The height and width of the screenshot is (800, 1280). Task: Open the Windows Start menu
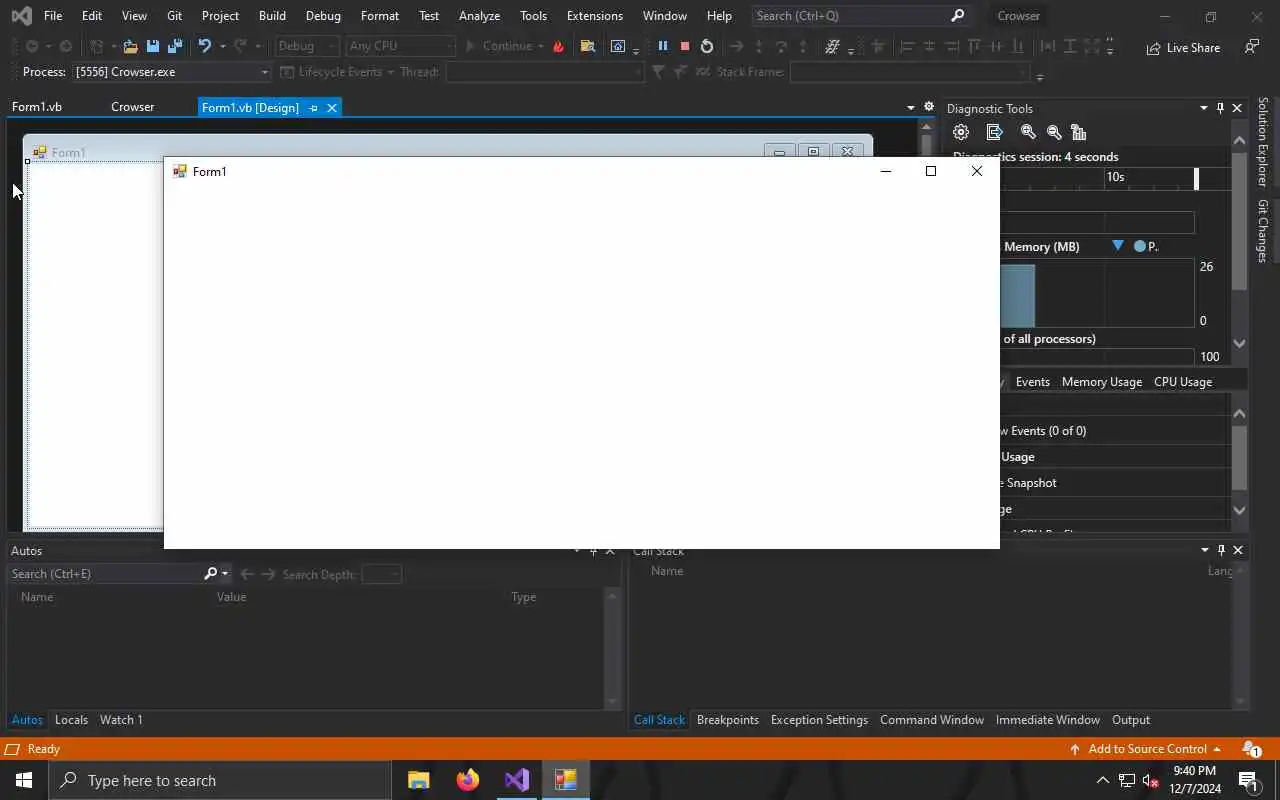pos(24,780)
